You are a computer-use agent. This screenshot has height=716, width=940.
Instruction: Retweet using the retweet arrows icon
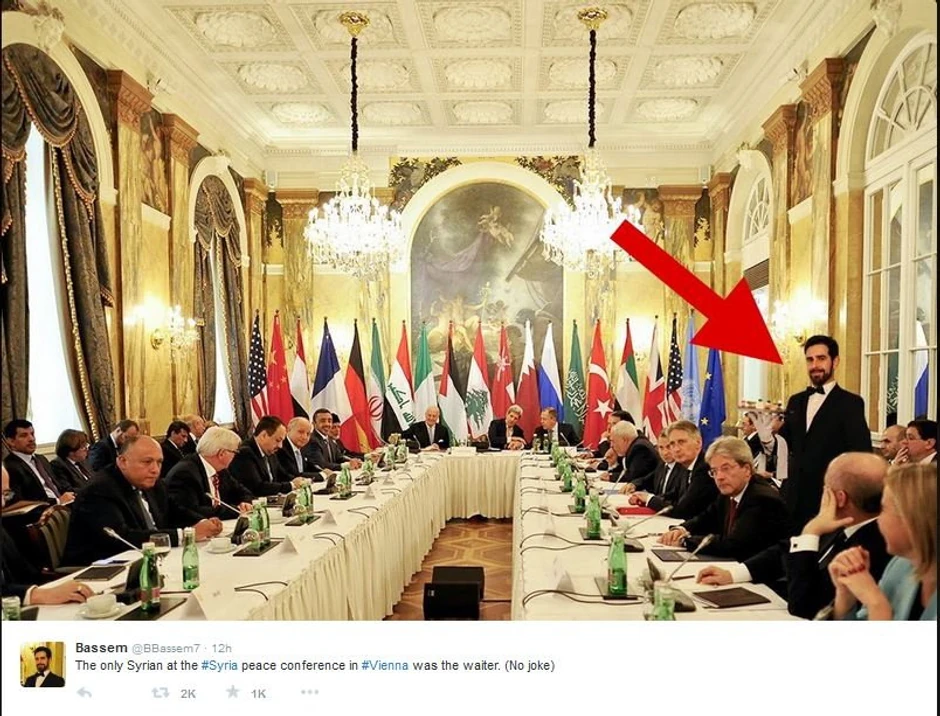(160, 693)
